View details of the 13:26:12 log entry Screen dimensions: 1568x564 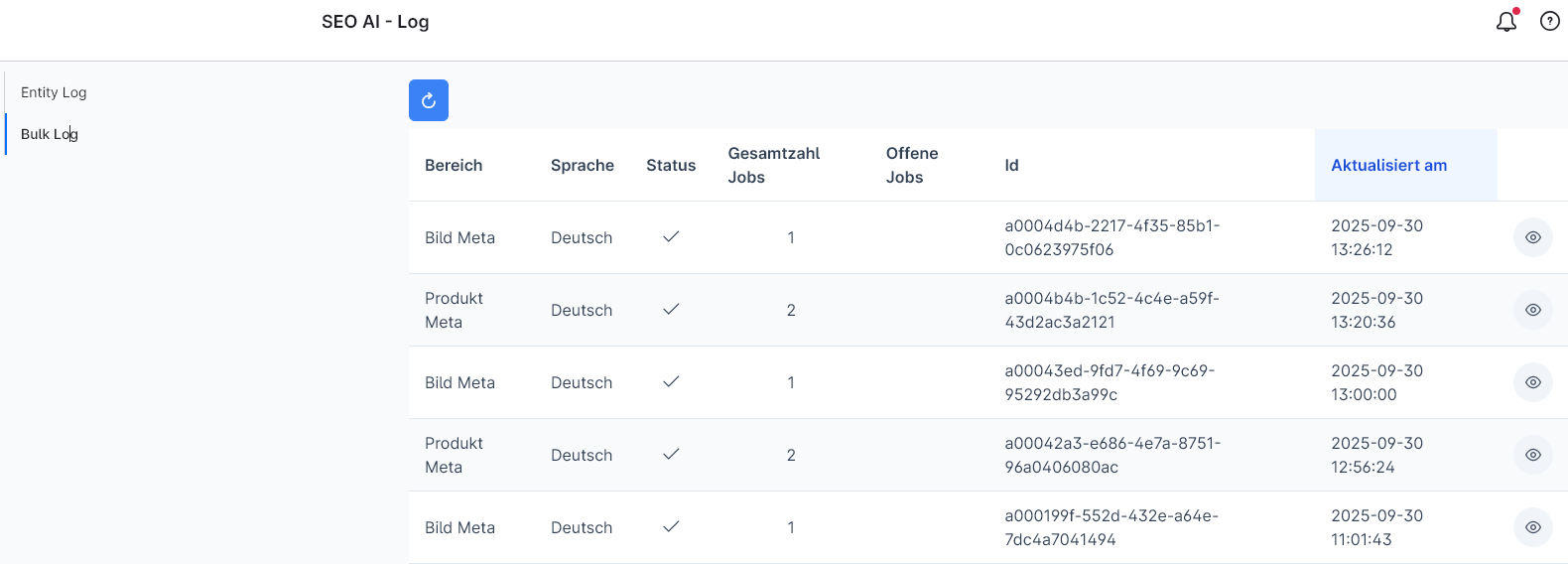pyautogui.click(x=1532, y=237)
